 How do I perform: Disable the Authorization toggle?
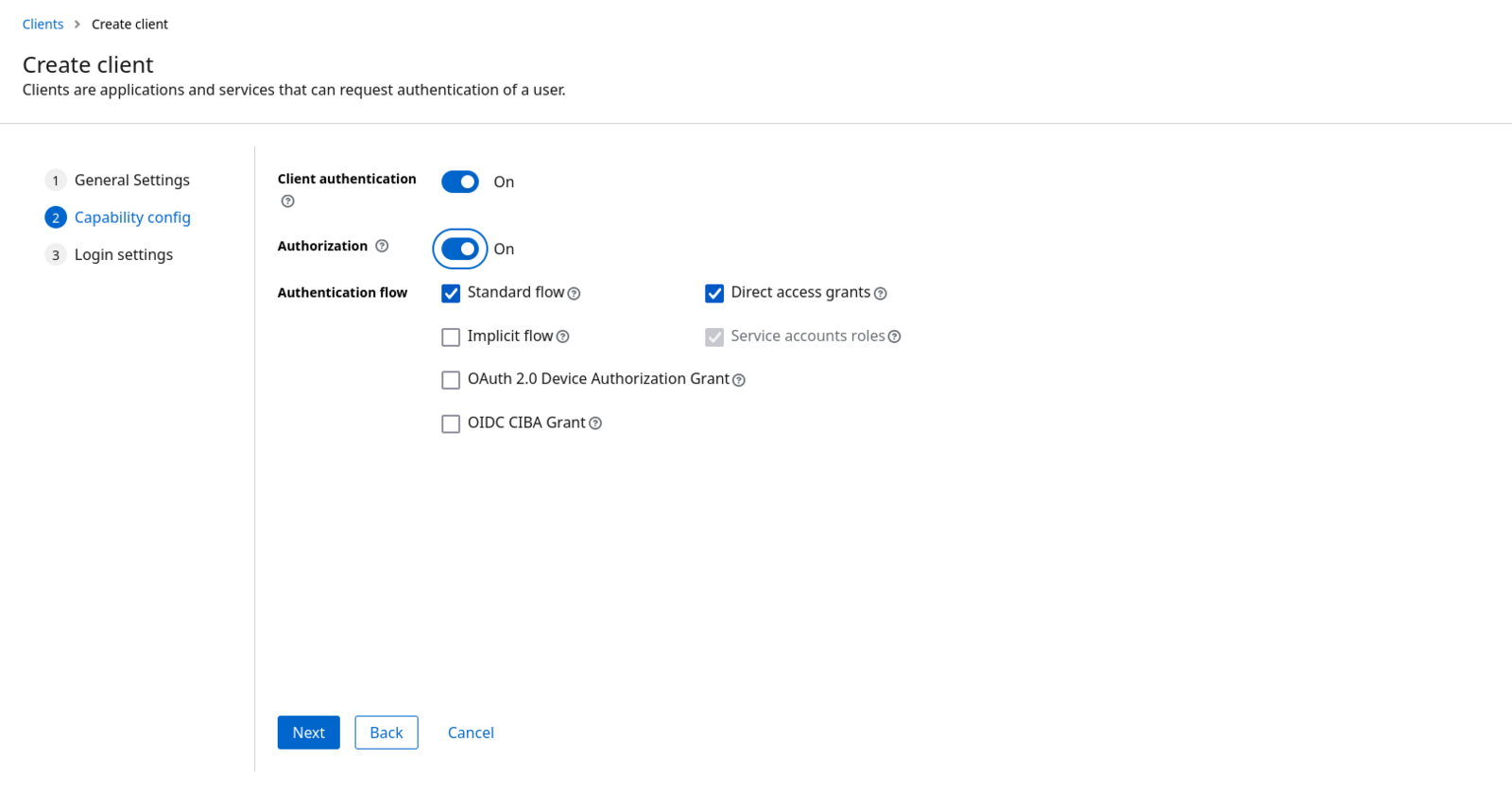click(x=460, y=249)
